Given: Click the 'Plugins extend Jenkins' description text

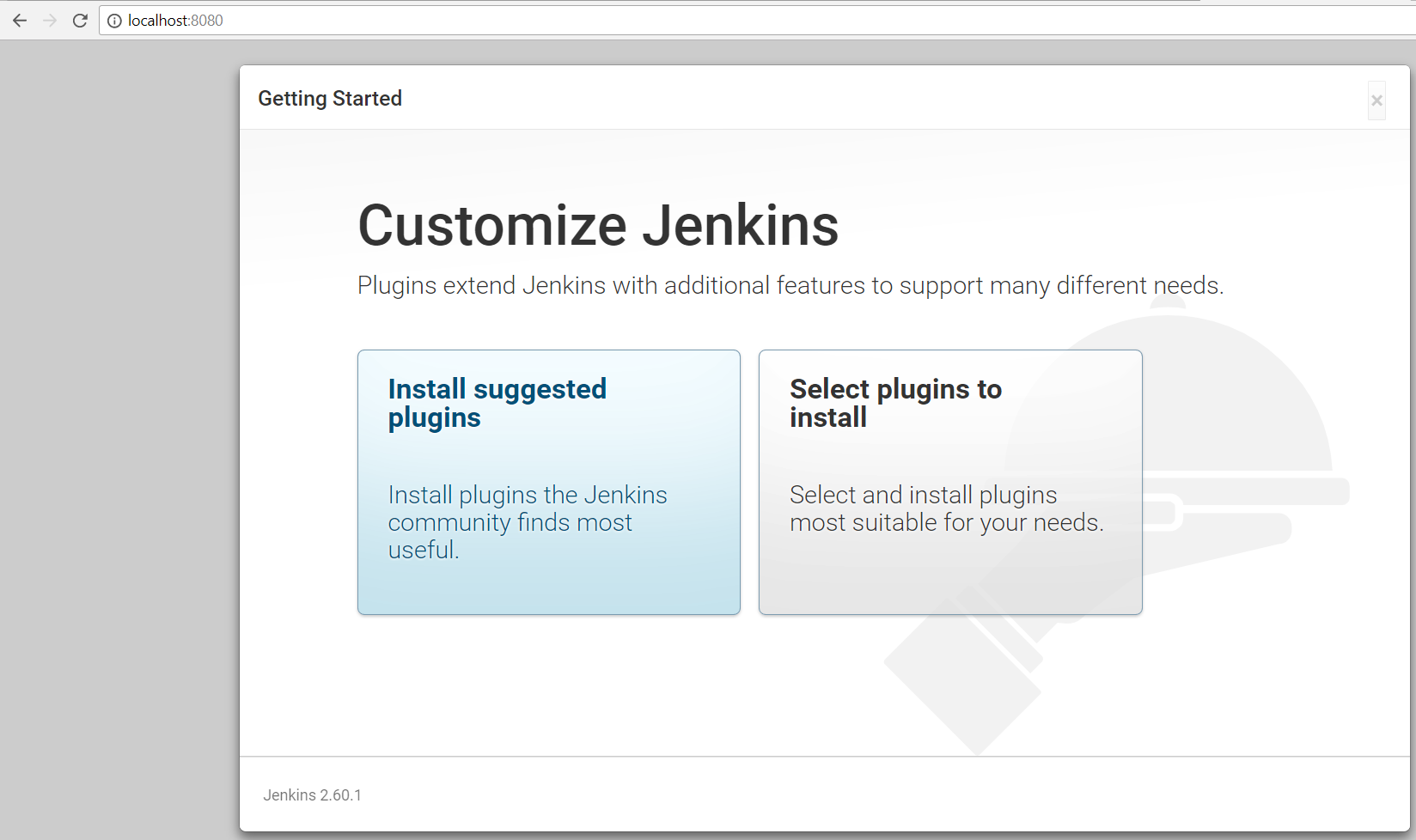Looking at the screenshot, I should [x=790, y=285].
